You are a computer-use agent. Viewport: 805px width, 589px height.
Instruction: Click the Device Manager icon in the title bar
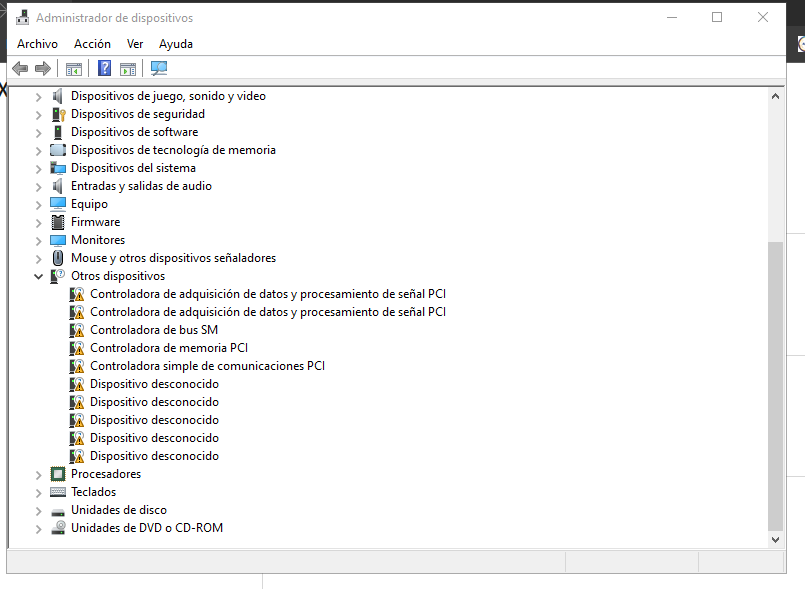(x=22, y=17)
